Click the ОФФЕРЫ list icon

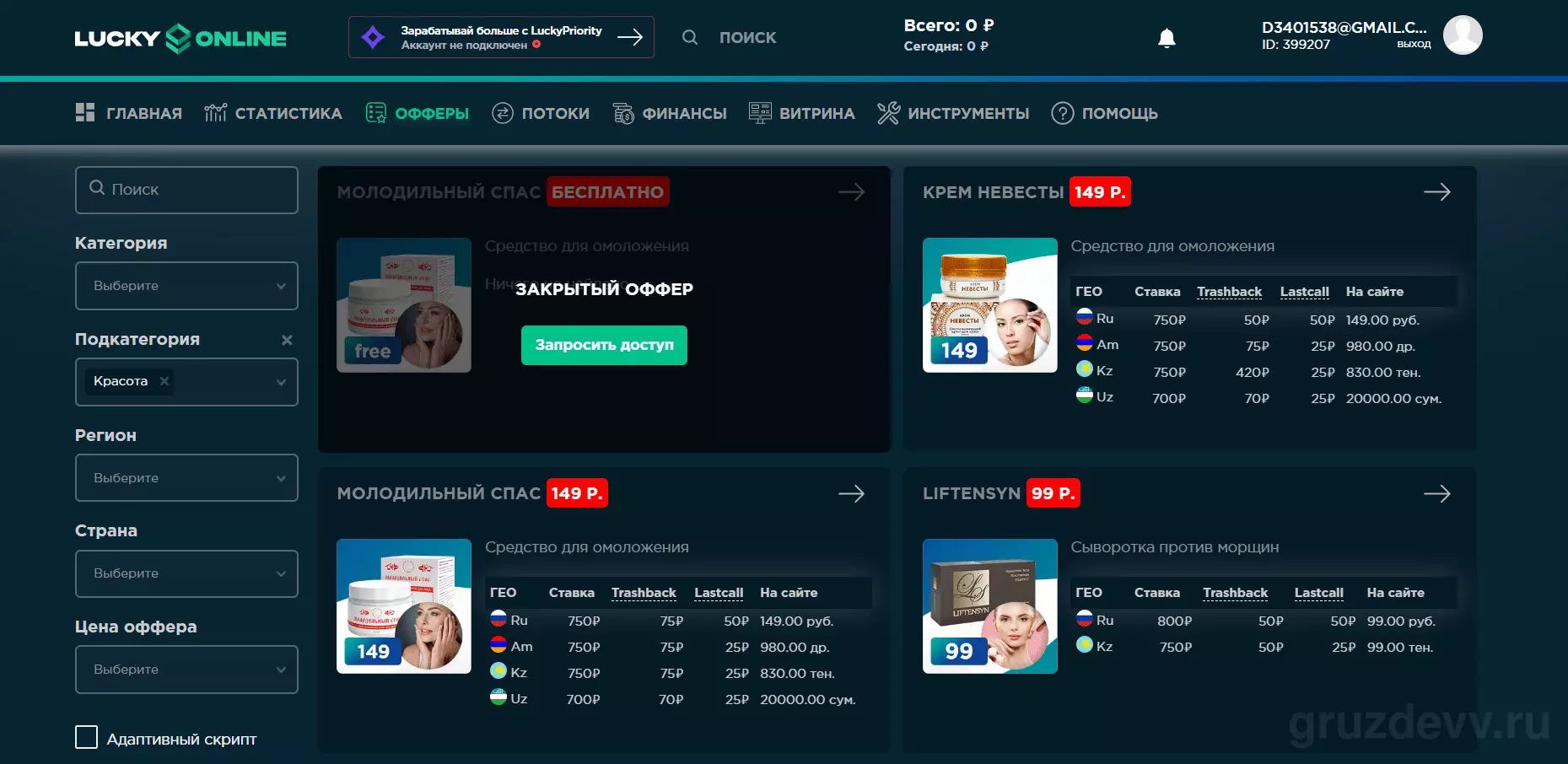tap(376, 112)
